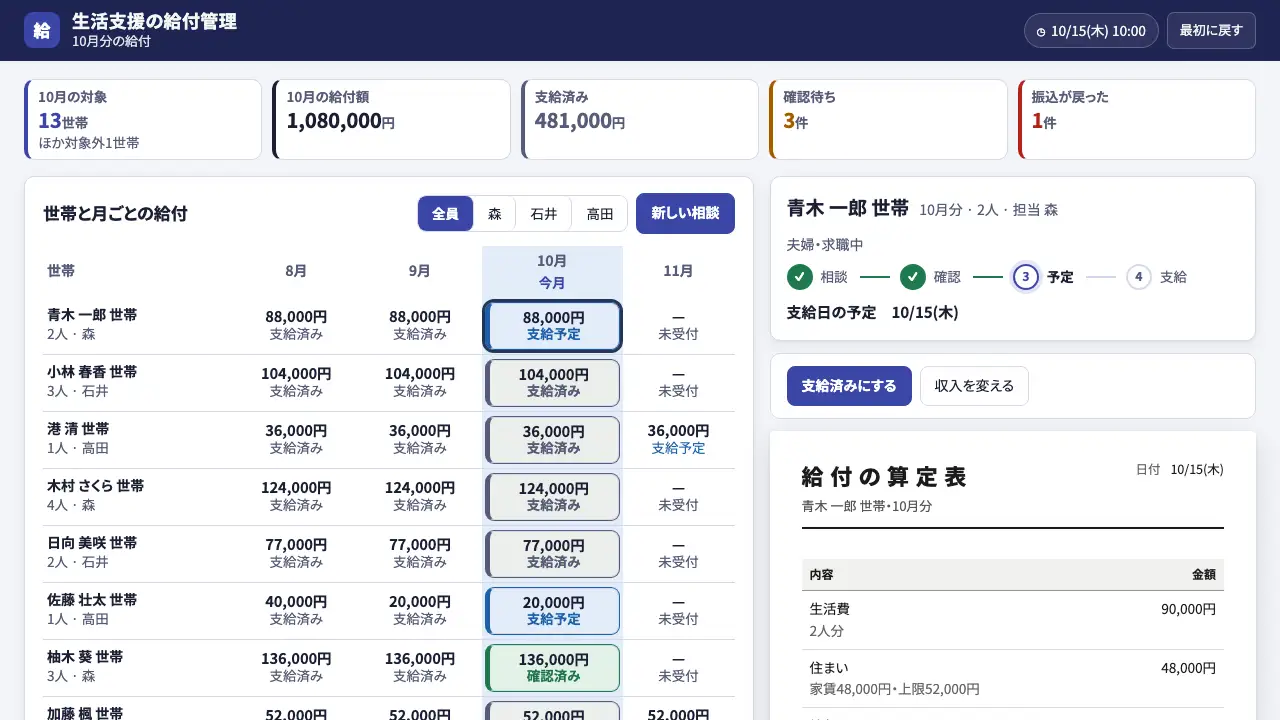
Task: Click the 10月 今月 column header
Action: [x=552, y=271]
